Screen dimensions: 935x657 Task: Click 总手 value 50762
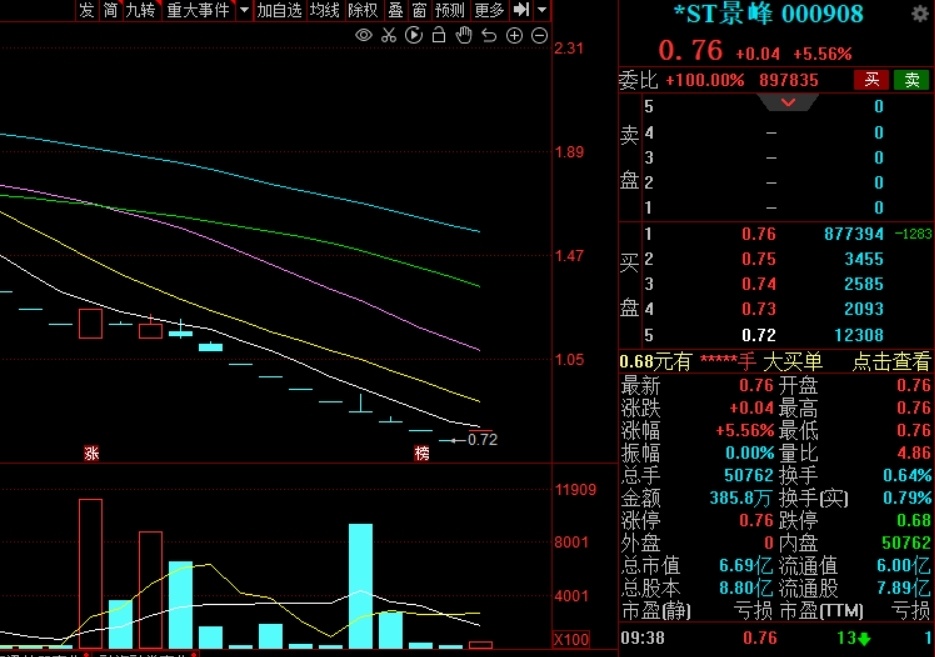click(x=748, y=475)
